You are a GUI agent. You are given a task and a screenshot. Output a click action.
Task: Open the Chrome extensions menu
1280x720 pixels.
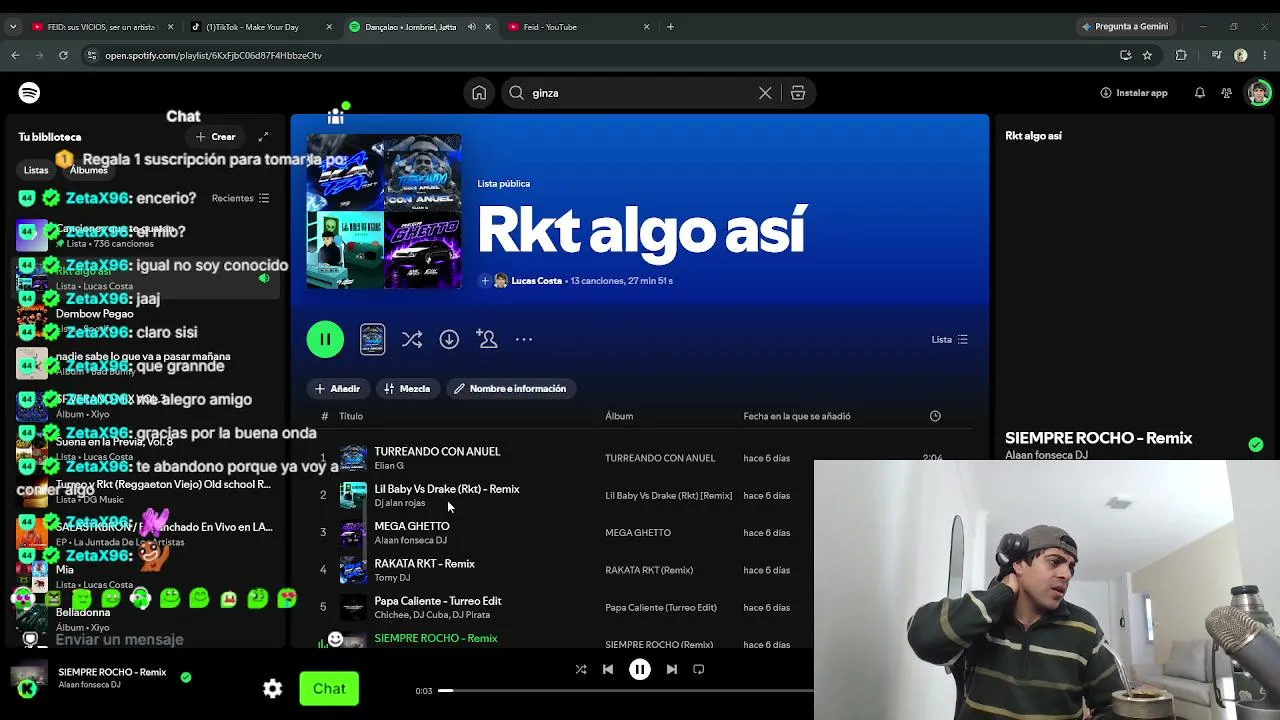[x=1181, y=55]
